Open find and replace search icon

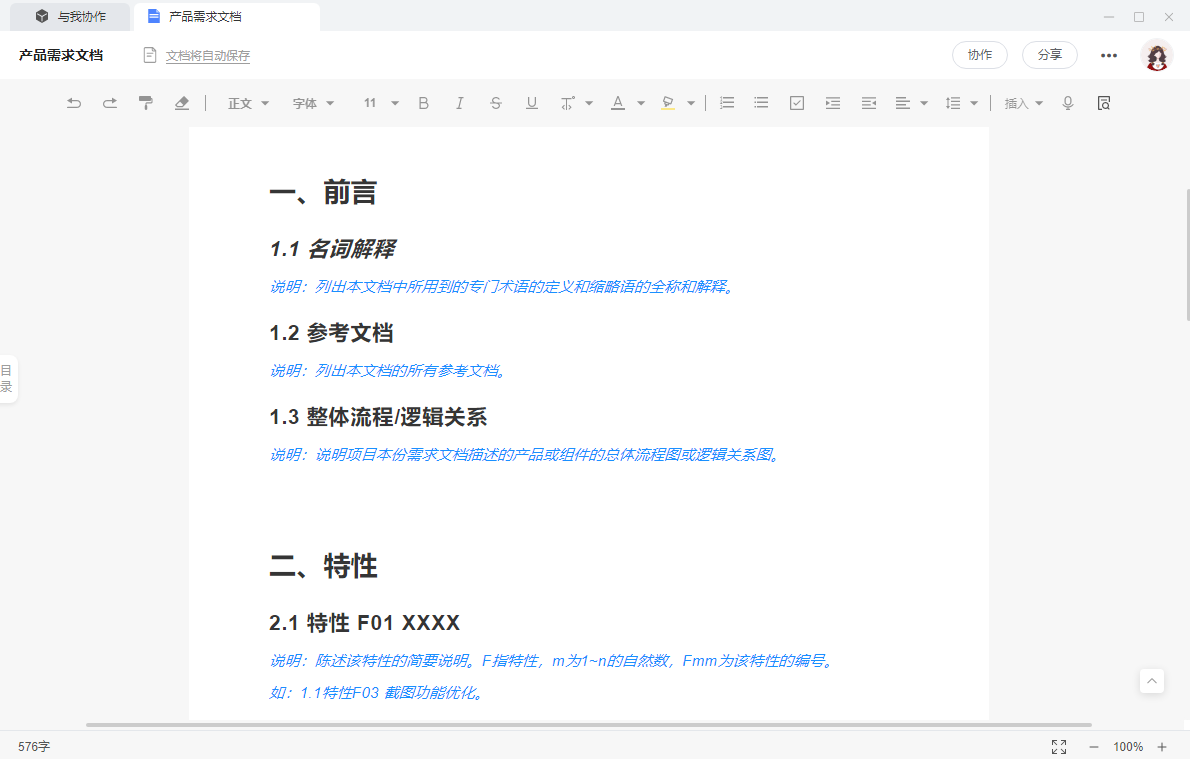[1104, 103]
